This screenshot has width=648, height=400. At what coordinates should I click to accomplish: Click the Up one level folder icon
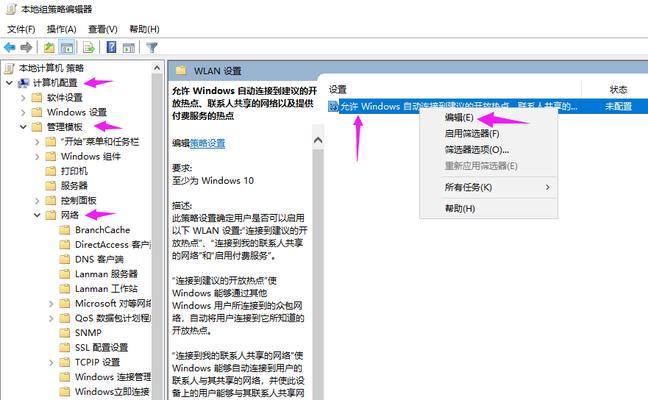49,48
